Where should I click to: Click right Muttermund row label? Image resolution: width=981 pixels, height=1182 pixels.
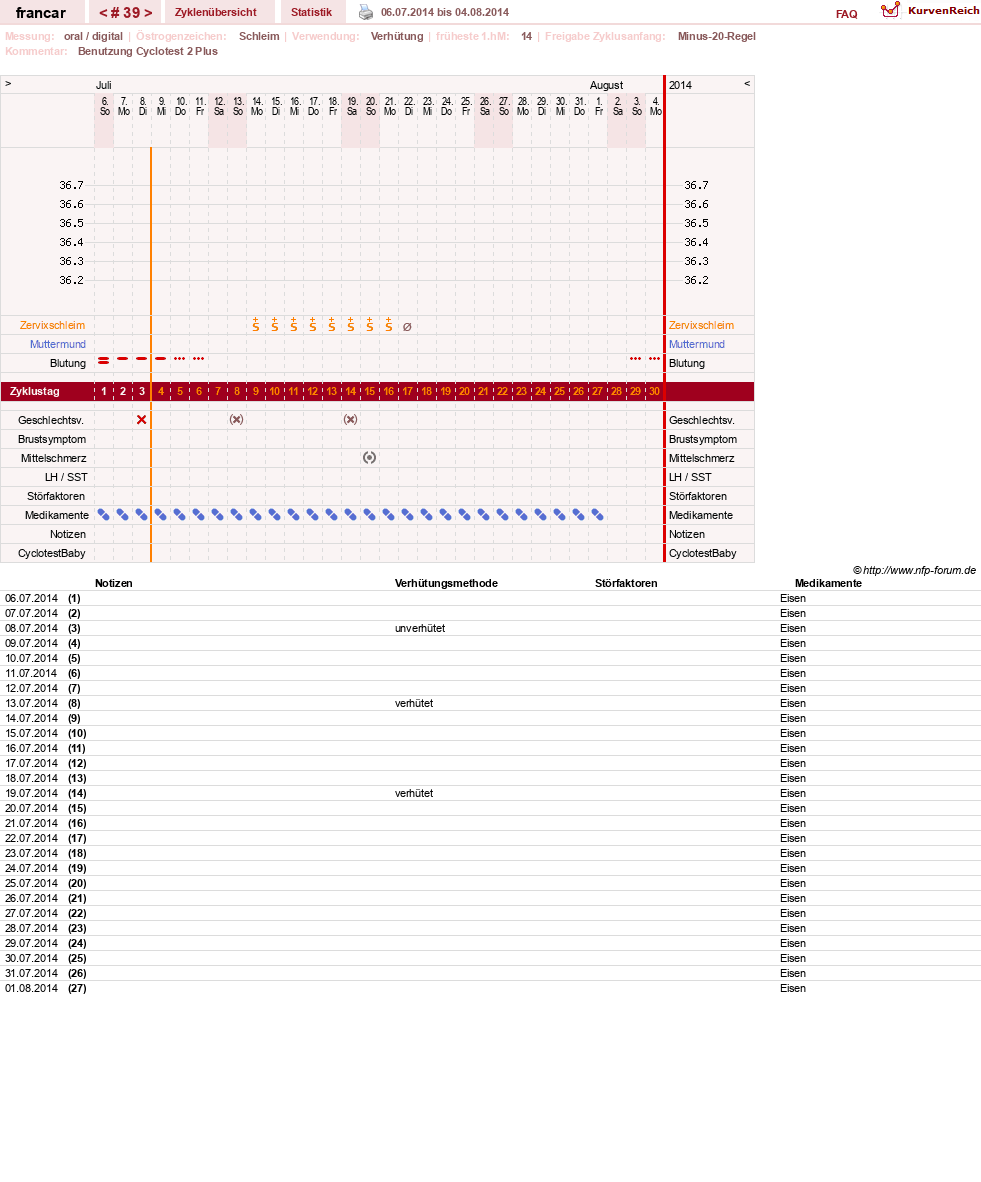click(x=697, y=344)
